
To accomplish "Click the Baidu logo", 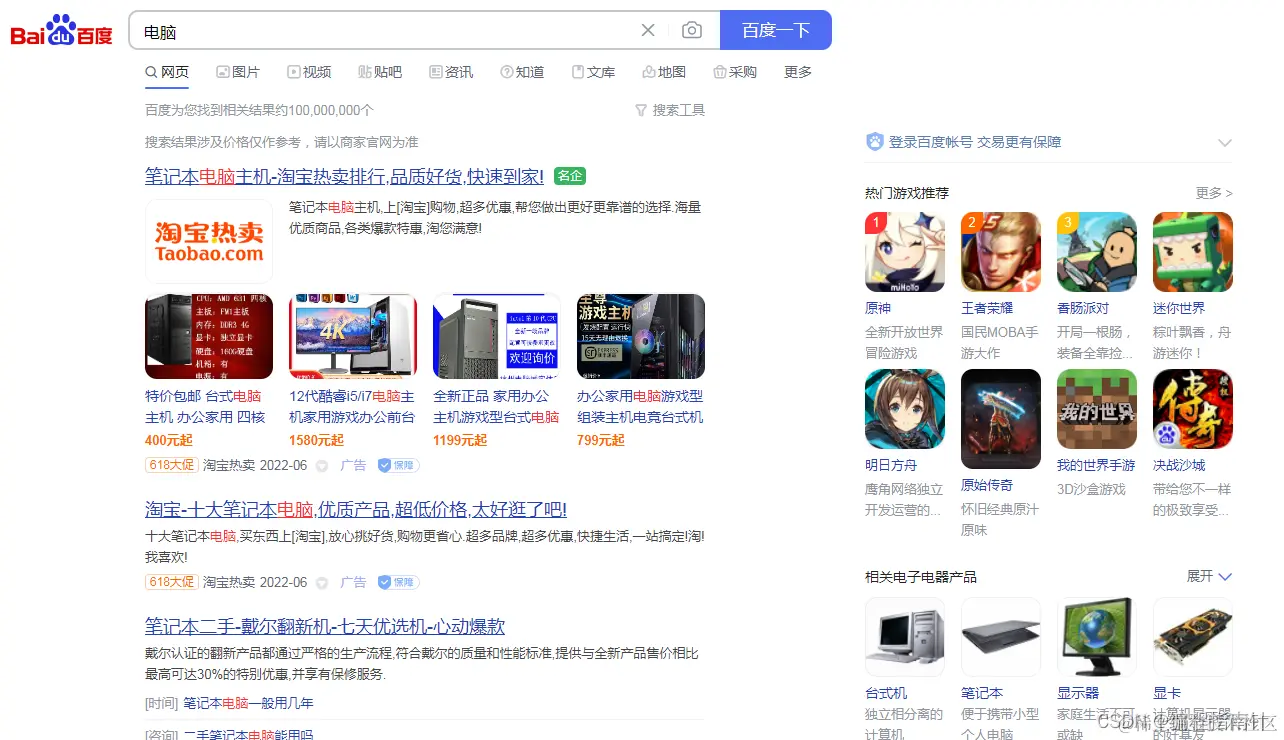I will 61,32.
